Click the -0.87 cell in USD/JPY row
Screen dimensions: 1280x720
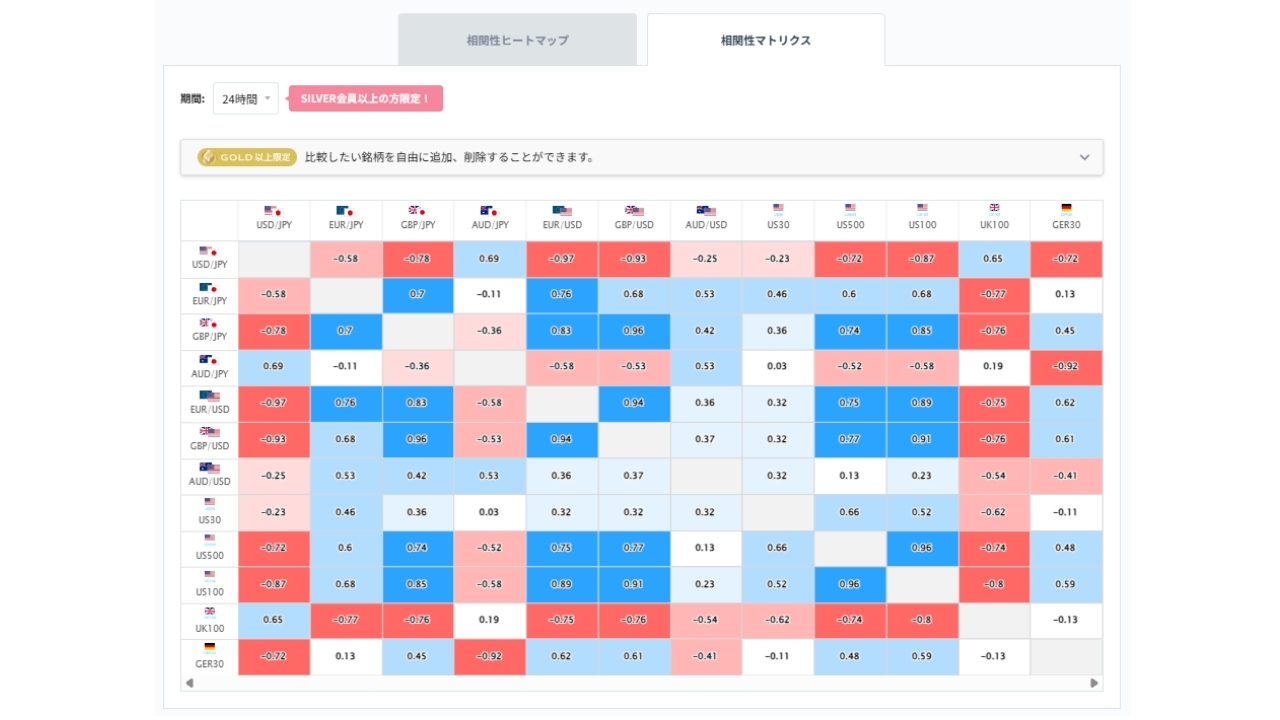[x=922, y=259]
